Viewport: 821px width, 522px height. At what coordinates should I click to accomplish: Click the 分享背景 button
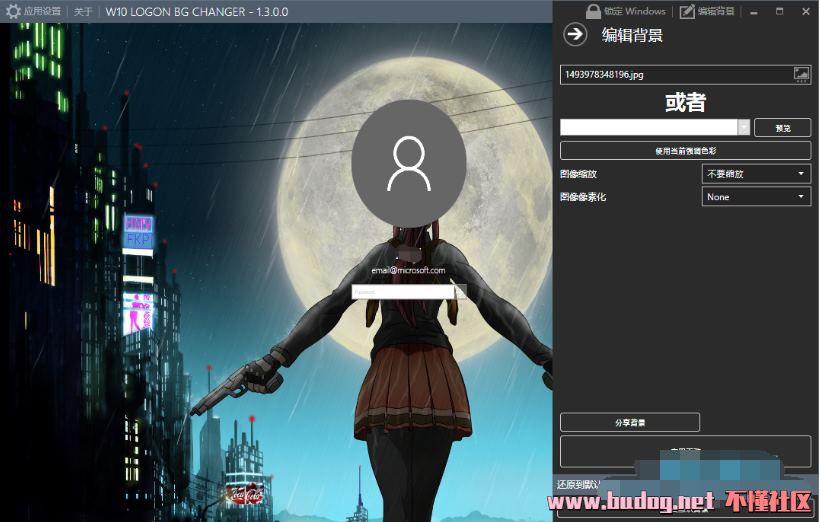(629, 422)
